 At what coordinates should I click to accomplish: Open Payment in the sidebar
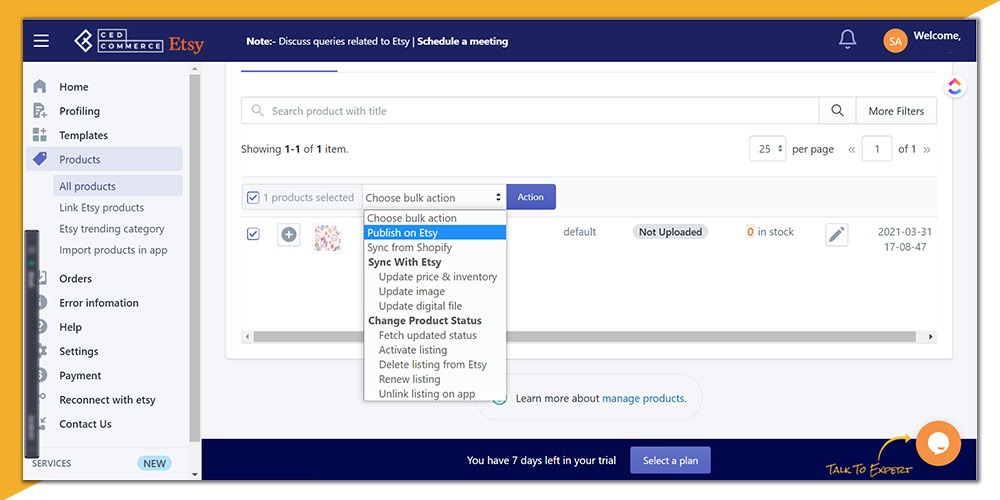coord(80,376)
